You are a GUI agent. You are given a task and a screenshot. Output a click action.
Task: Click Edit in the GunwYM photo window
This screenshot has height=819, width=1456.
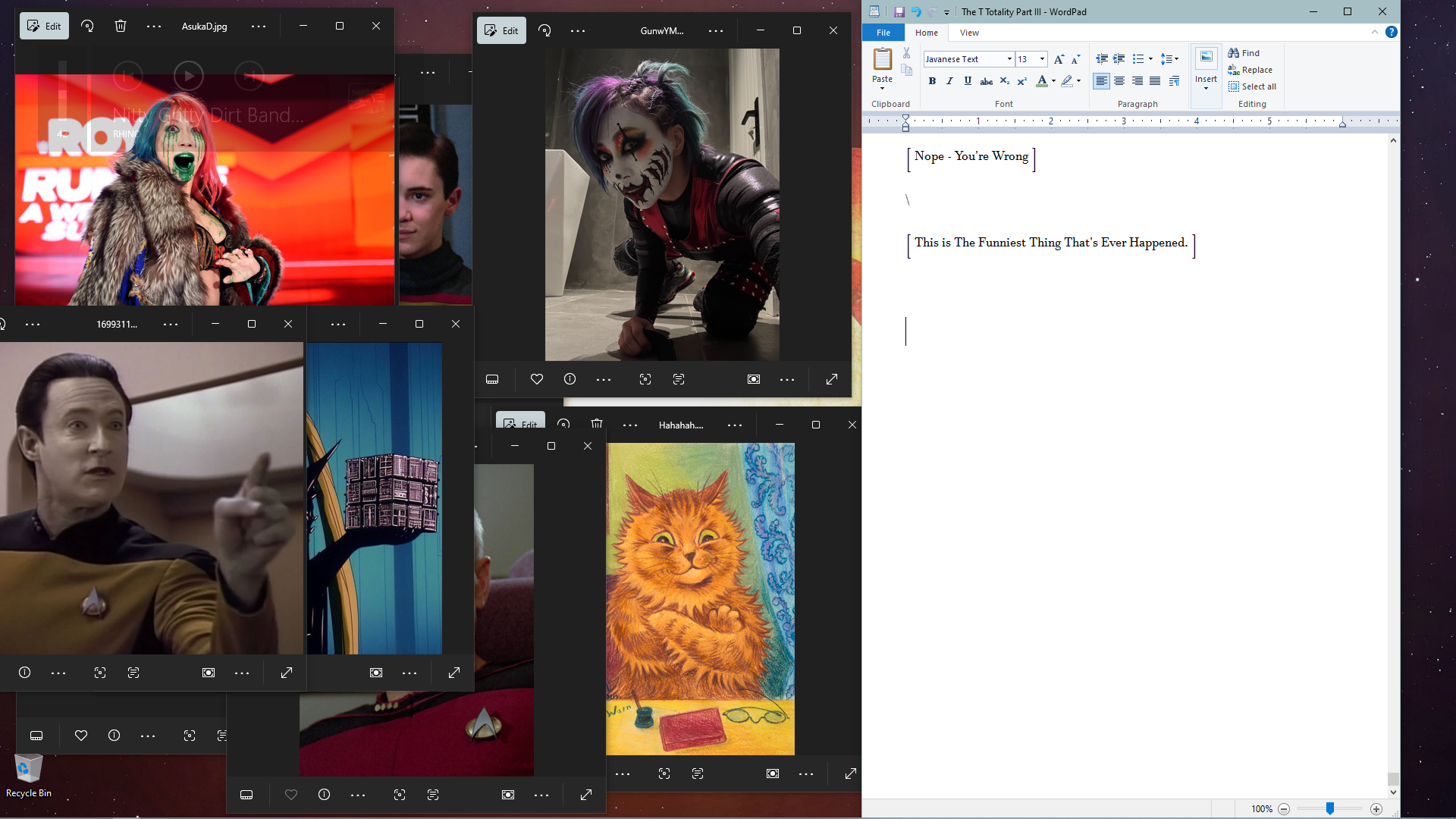click(501, 30)
